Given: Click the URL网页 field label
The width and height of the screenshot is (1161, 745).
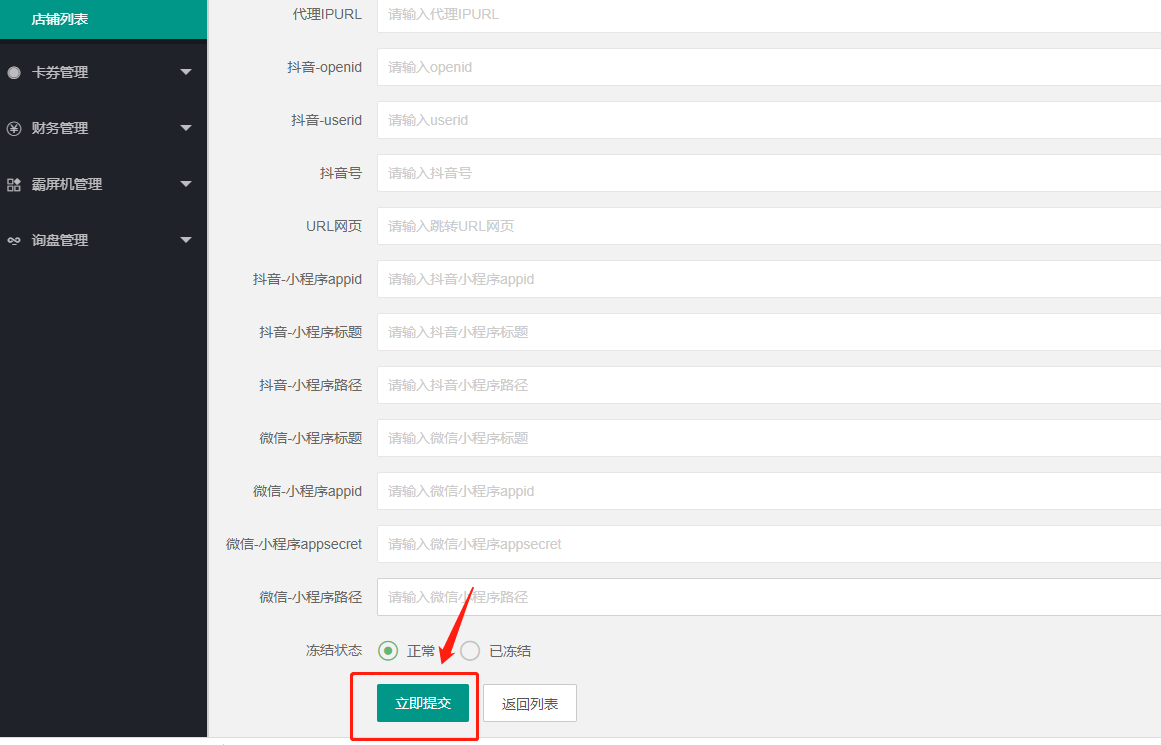Looking at the screenshot, I should 334,226.
